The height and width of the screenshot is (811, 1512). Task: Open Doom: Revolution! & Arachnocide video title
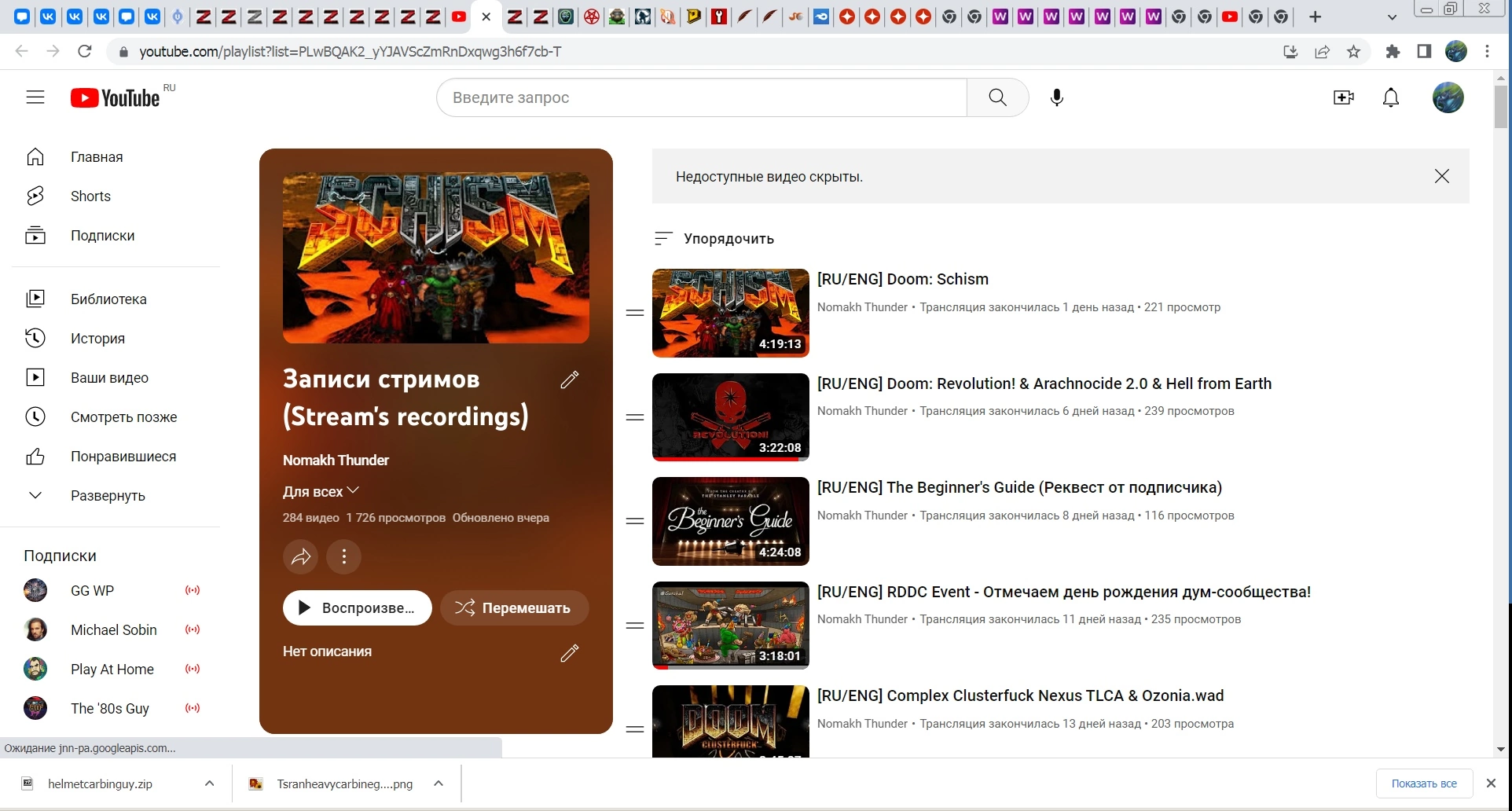1044,383
